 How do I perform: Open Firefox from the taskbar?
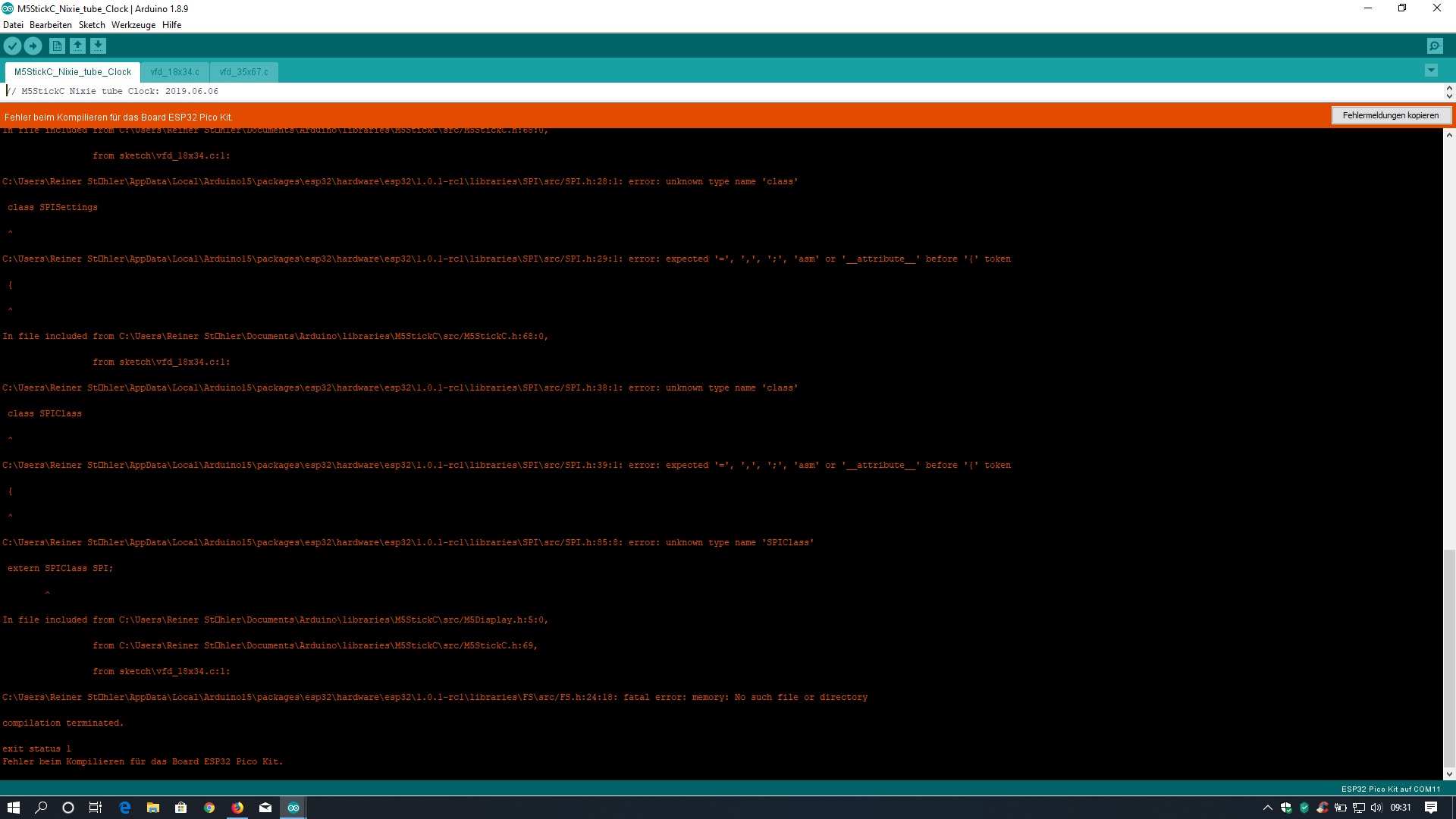(237, 808)
